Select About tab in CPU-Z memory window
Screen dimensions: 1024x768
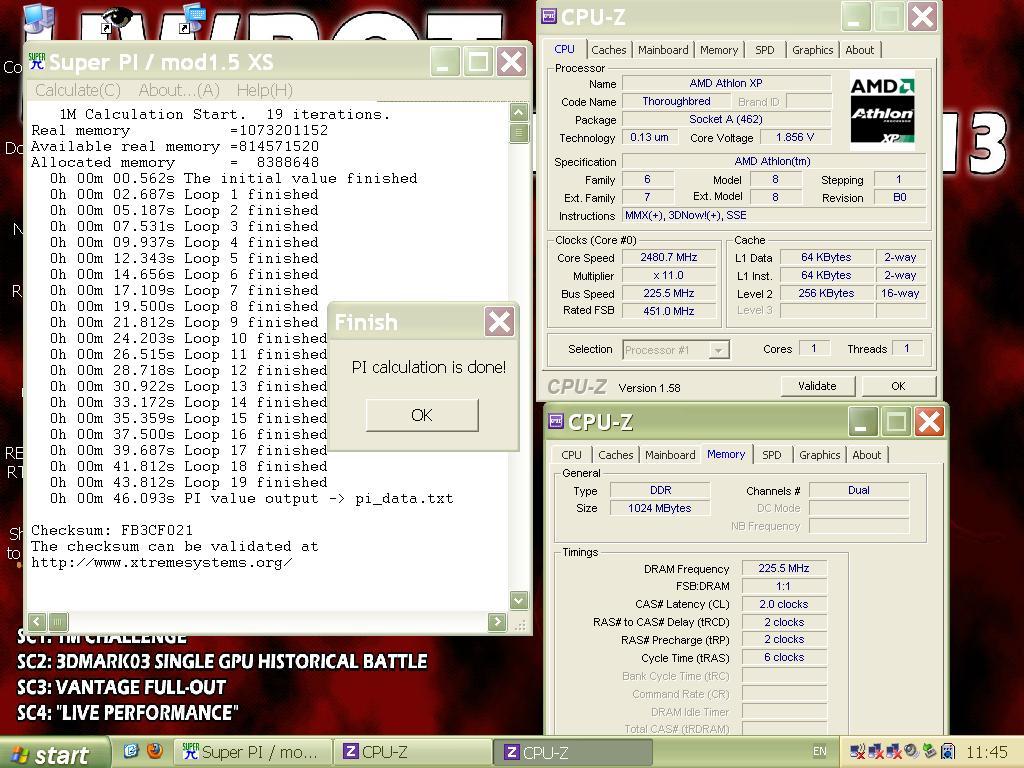867,455
